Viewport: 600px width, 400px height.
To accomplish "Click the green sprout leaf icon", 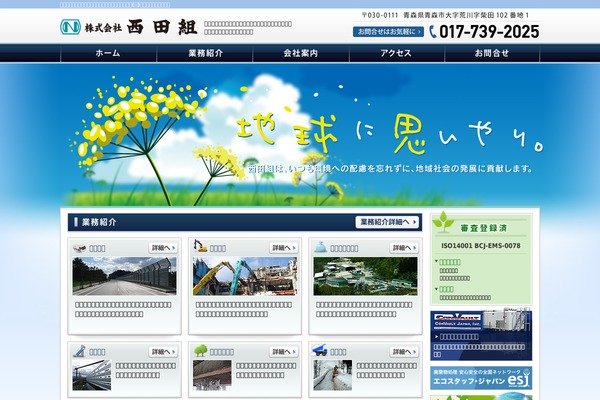I will pos(443,222).
